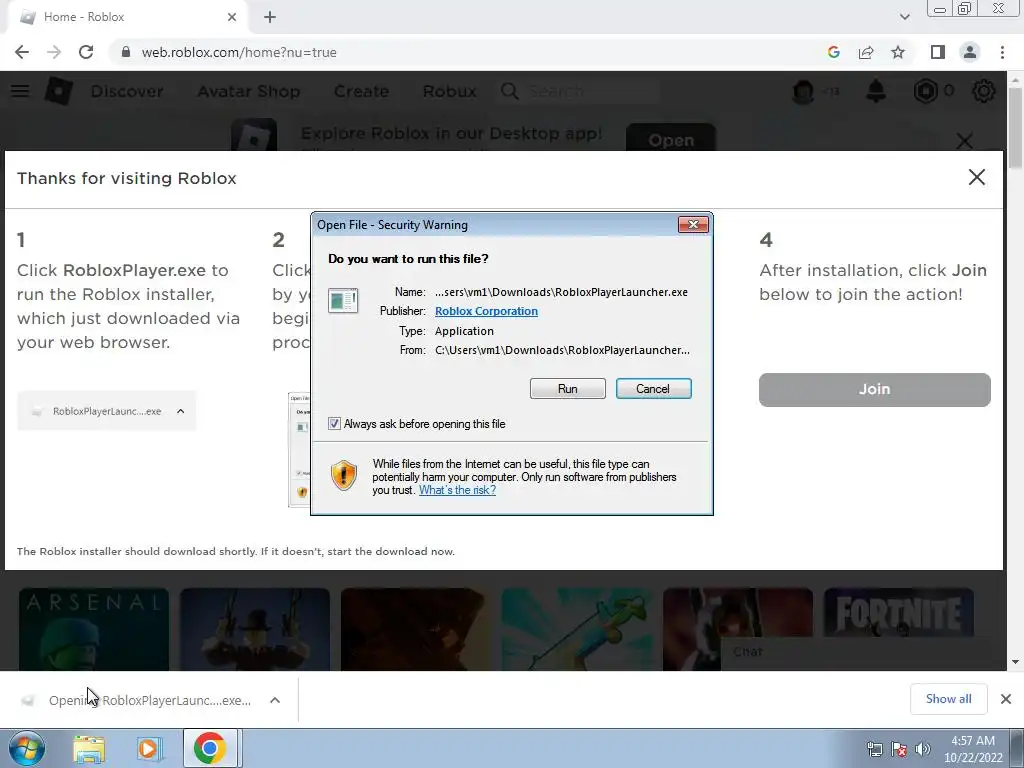1024x768 pixels.
Task: Open a new browser tab
Action: pyautogui.click(x=270, y=17)
